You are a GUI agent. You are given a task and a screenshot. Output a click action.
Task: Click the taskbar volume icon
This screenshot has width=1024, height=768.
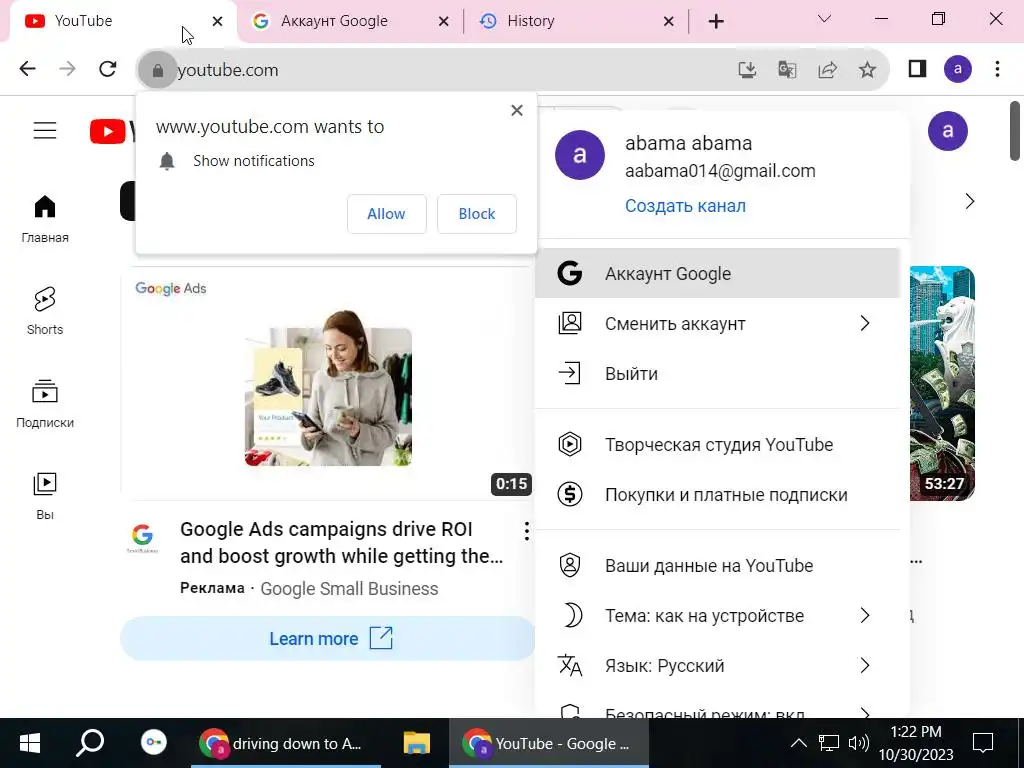858,743
